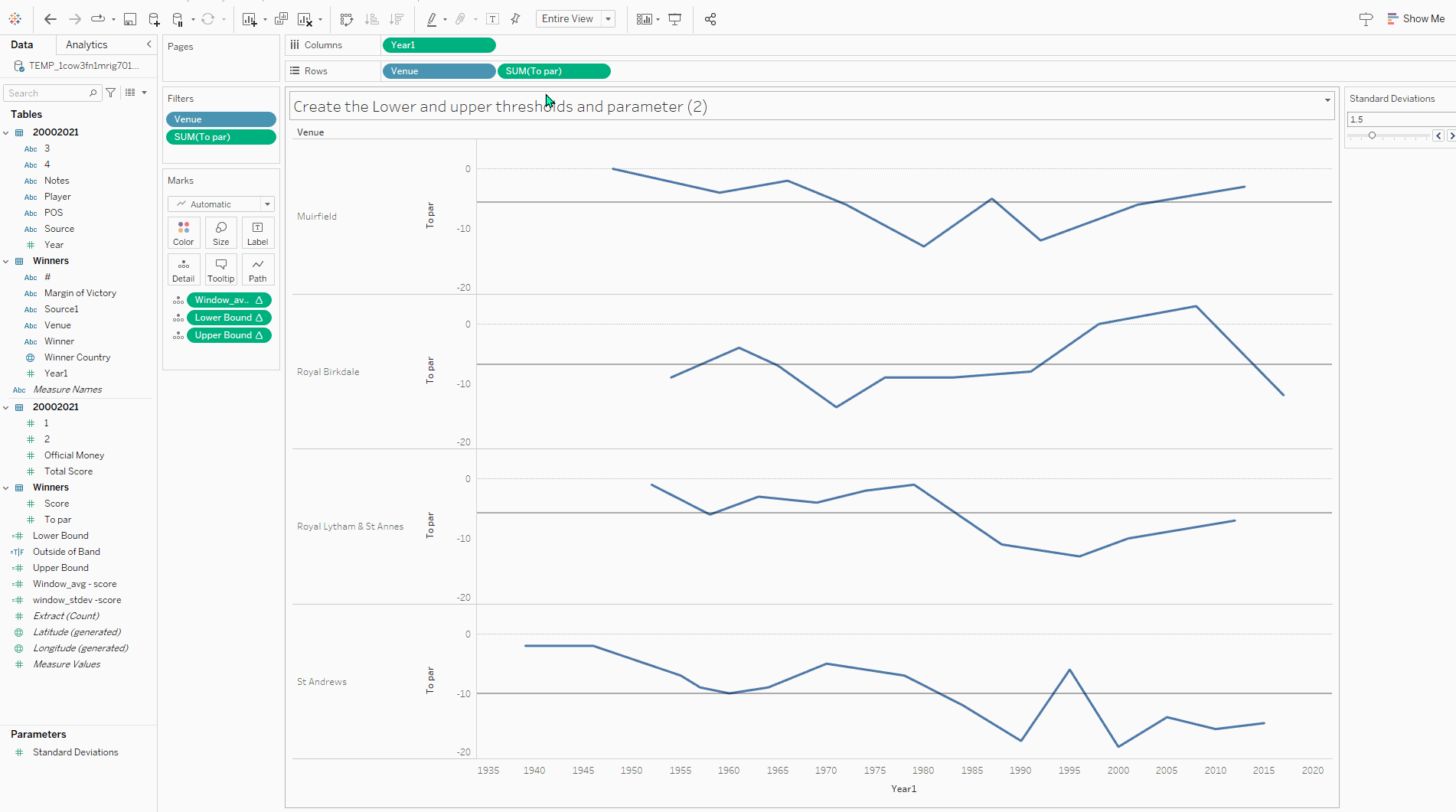Screen dimensions: 1456x812
Task: Open the Show Me panel
Action: coord(1416,19)
